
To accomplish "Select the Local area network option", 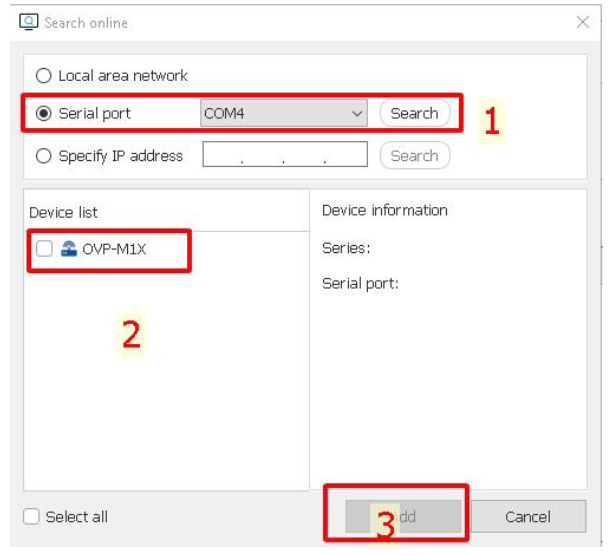I will [x=43, y=76].
